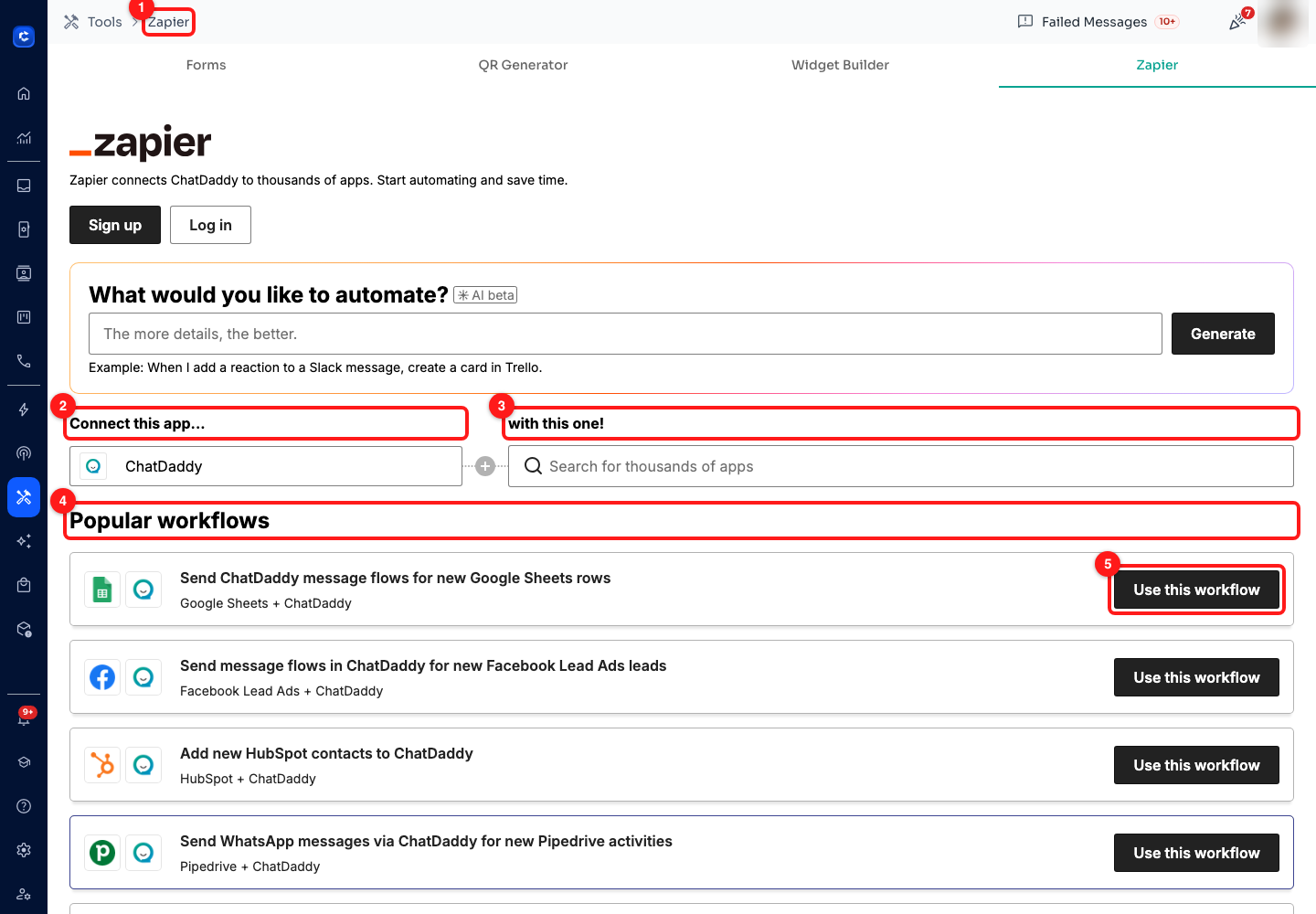
Task: Open the lightning bolt automation icon
Action: pyautogui.click(x=24, y=409)
